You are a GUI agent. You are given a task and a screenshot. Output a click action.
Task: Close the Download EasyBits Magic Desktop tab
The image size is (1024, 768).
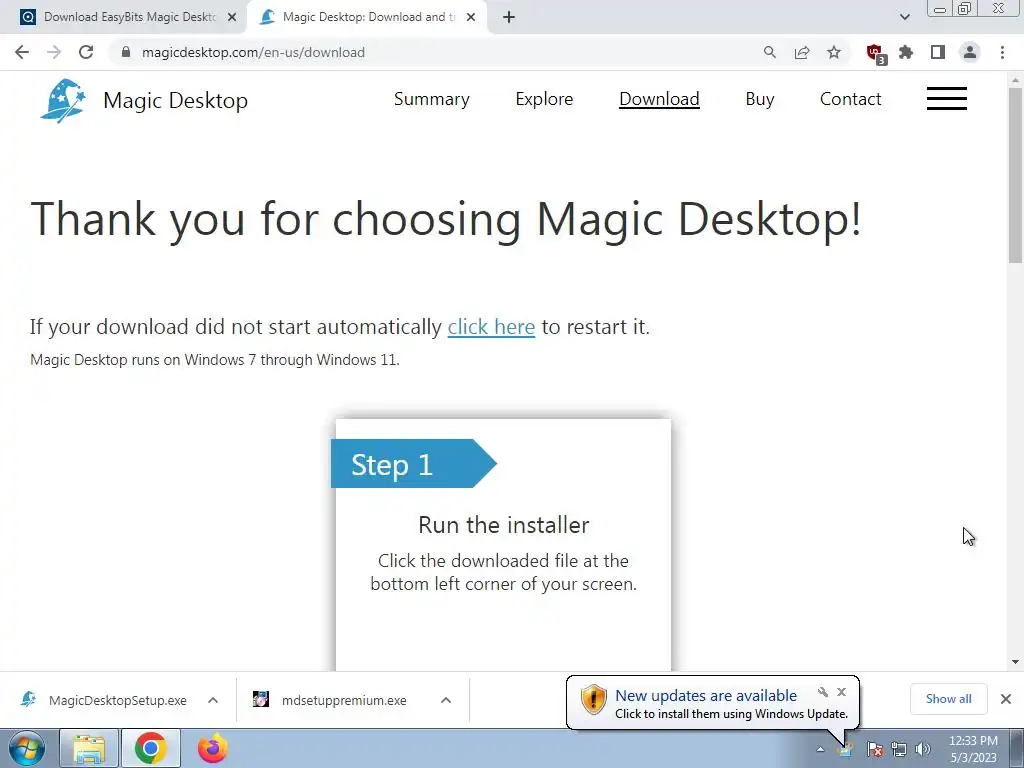point(232,17)
